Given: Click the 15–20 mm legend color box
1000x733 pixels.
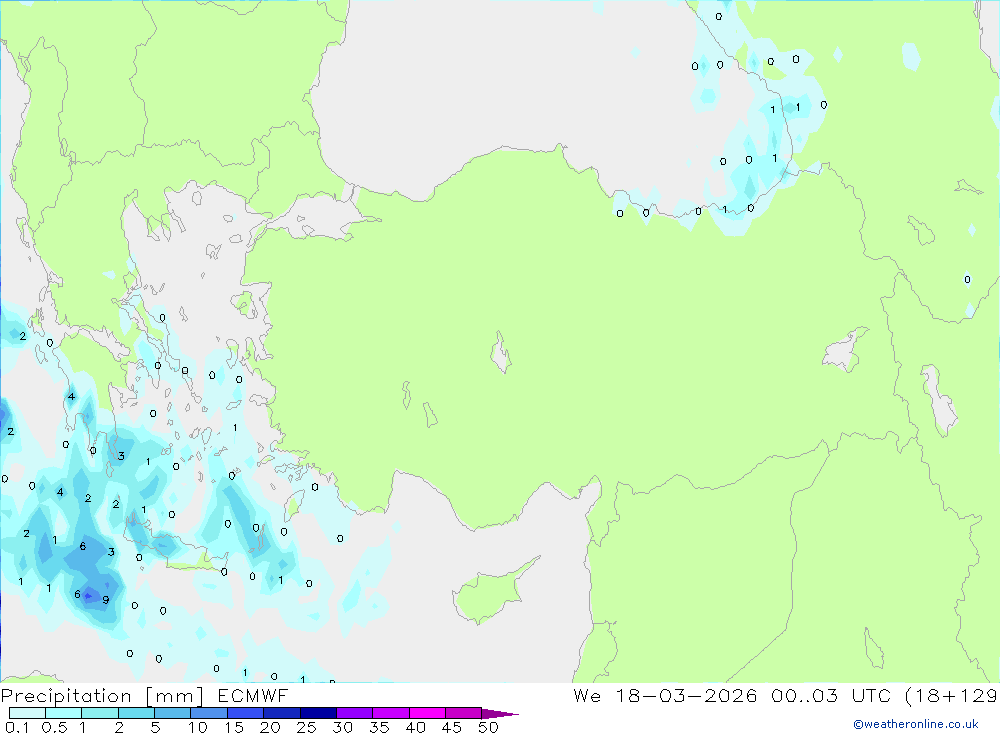Looking at the screenshot, I should [246, 713].
